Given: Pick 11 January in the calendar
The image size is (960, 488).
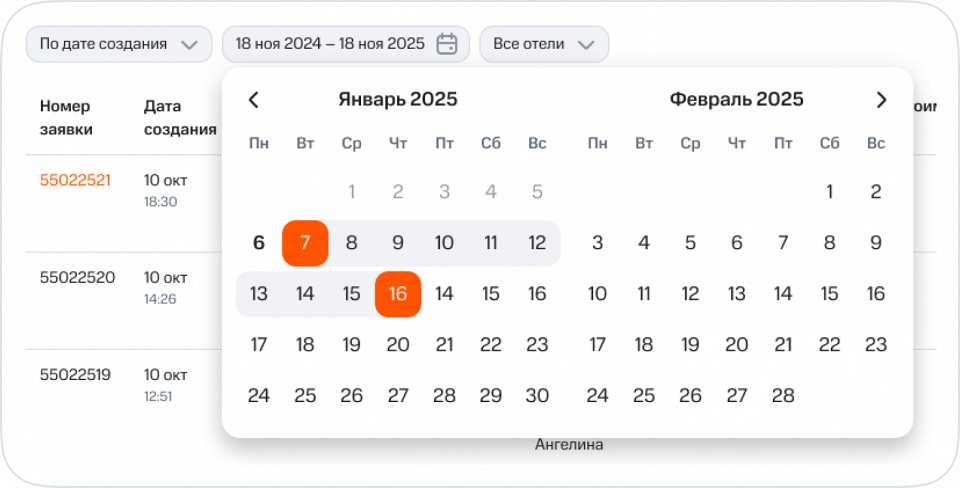Looking at the screenshot, I should (490, 243).
